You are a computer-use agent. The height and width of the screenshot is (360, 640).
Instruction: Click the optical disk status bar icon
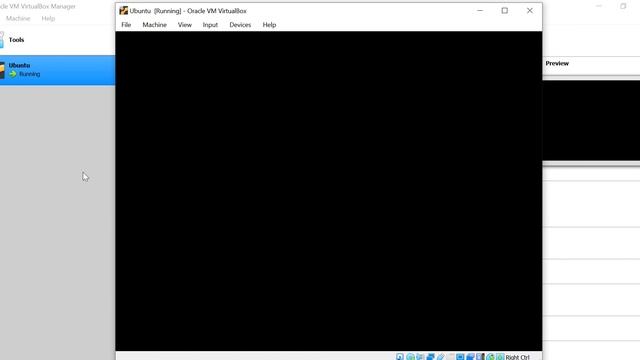pyautogui.click(x=411, y=357)
